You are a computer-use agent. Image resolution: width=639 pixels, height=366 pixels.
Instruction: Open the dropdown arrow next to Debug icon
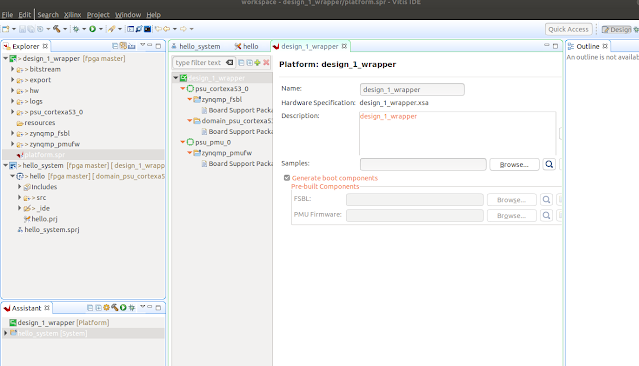pos(84,29)
